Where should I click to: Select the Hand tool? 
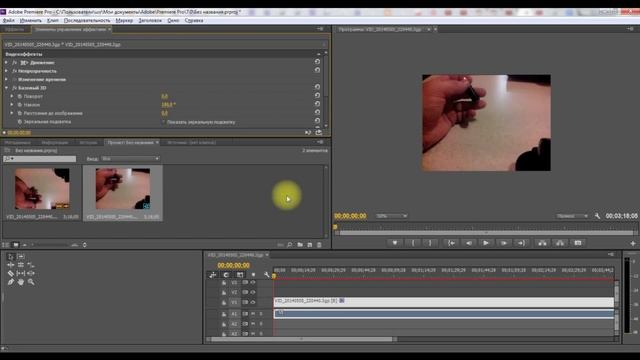click(x=21, y=282)
